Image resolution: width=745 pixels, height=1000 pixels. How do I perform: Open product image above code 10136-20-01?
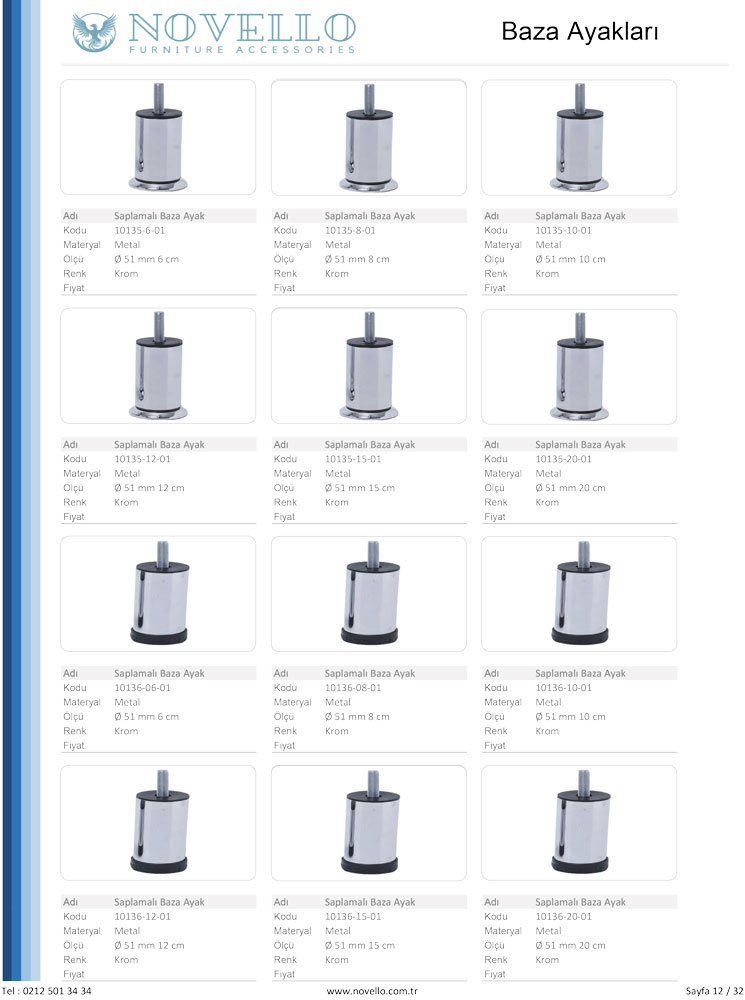579,823
